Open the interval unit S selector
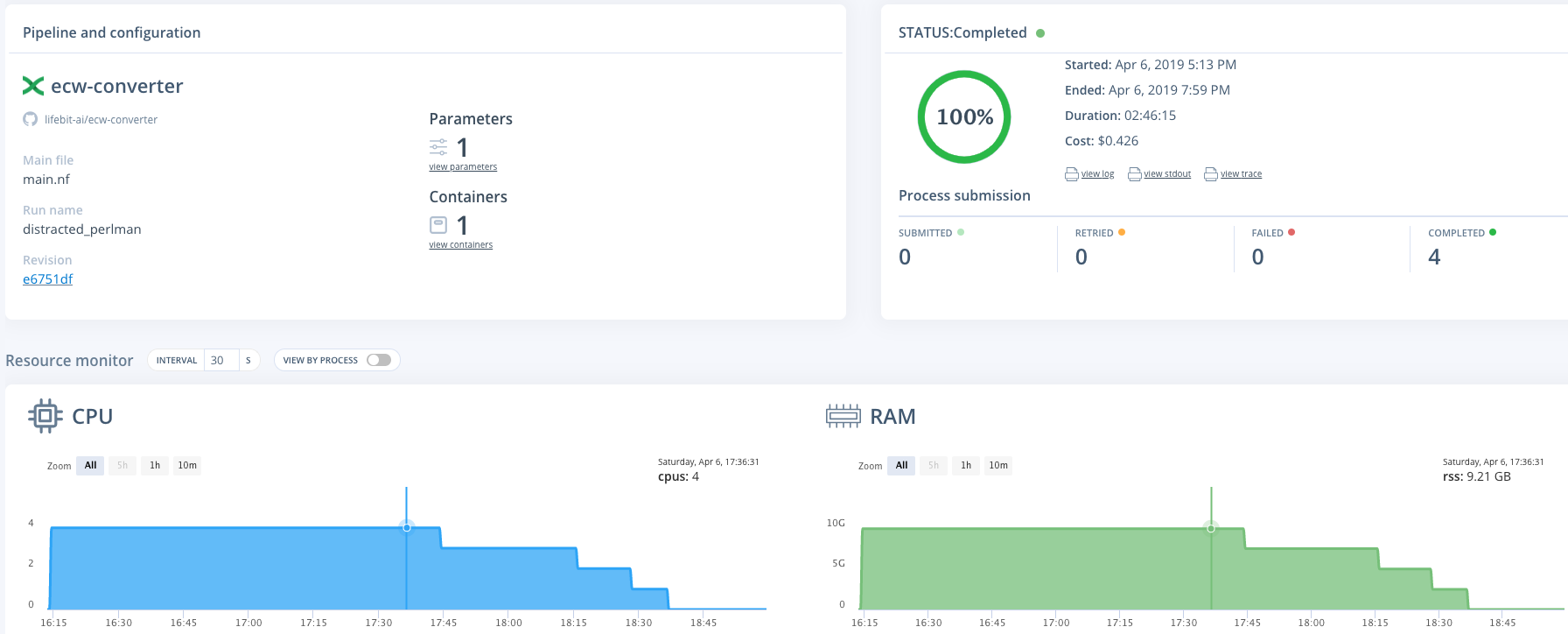The width and height of the screenshot is (1568, 634). coord(248,360)
